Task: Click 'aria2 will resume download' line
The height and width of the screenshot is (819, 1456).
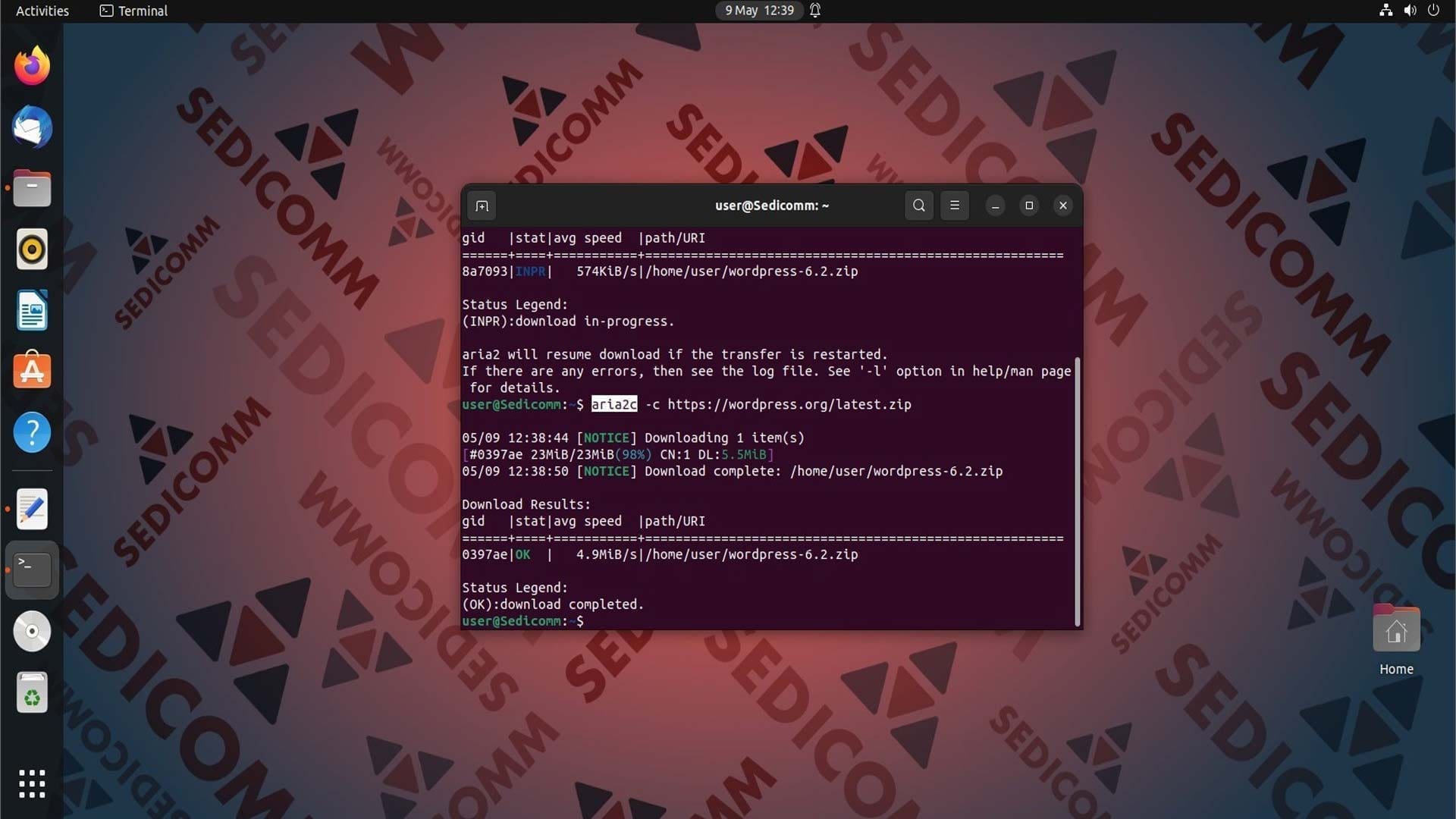Action: pyautogui.click(x=674, y=354)
